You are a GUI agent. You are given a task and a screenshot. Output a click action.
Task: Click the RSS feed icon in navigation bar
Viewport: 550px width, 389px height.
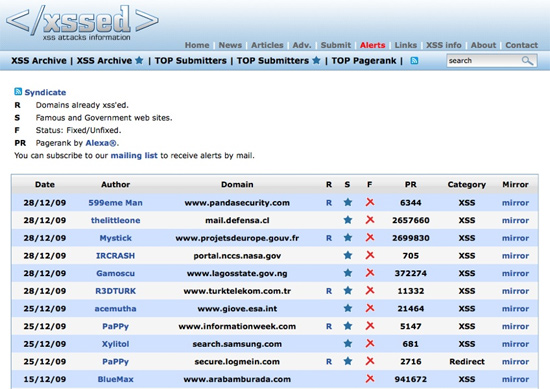click(414, 61)
